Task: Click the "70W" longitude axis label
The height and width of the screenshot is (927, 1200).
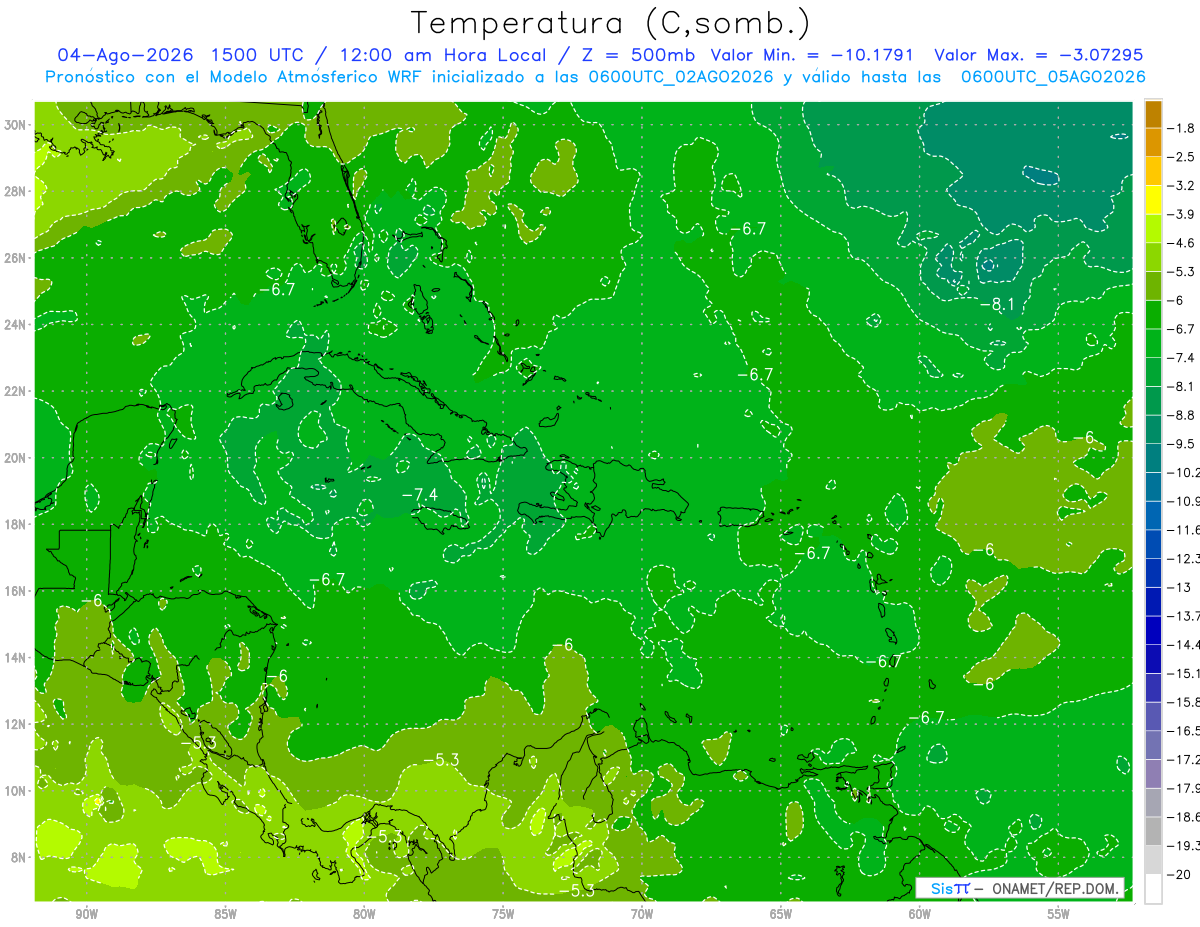Action: pyautogui.click(x=642, y=914)
